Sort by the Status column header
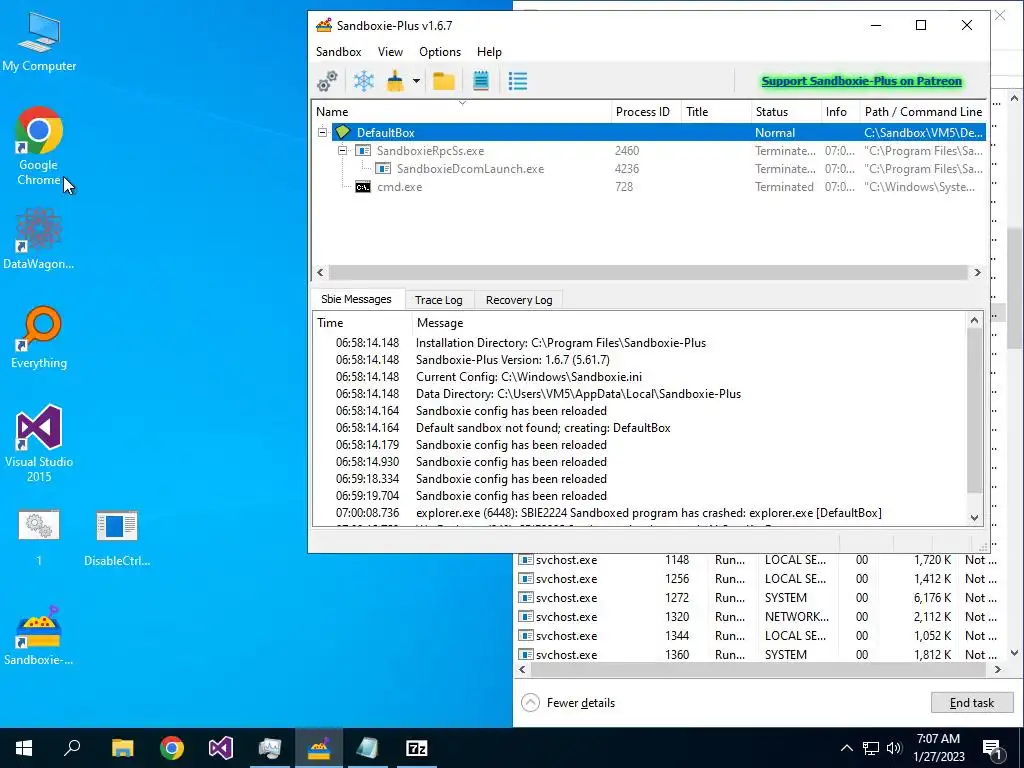 tap(786, 112)
